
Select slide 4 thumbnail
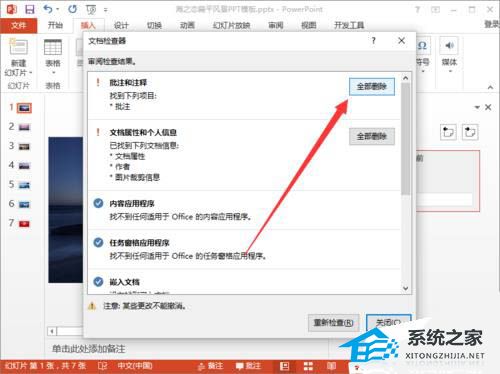tap(24, 166)
